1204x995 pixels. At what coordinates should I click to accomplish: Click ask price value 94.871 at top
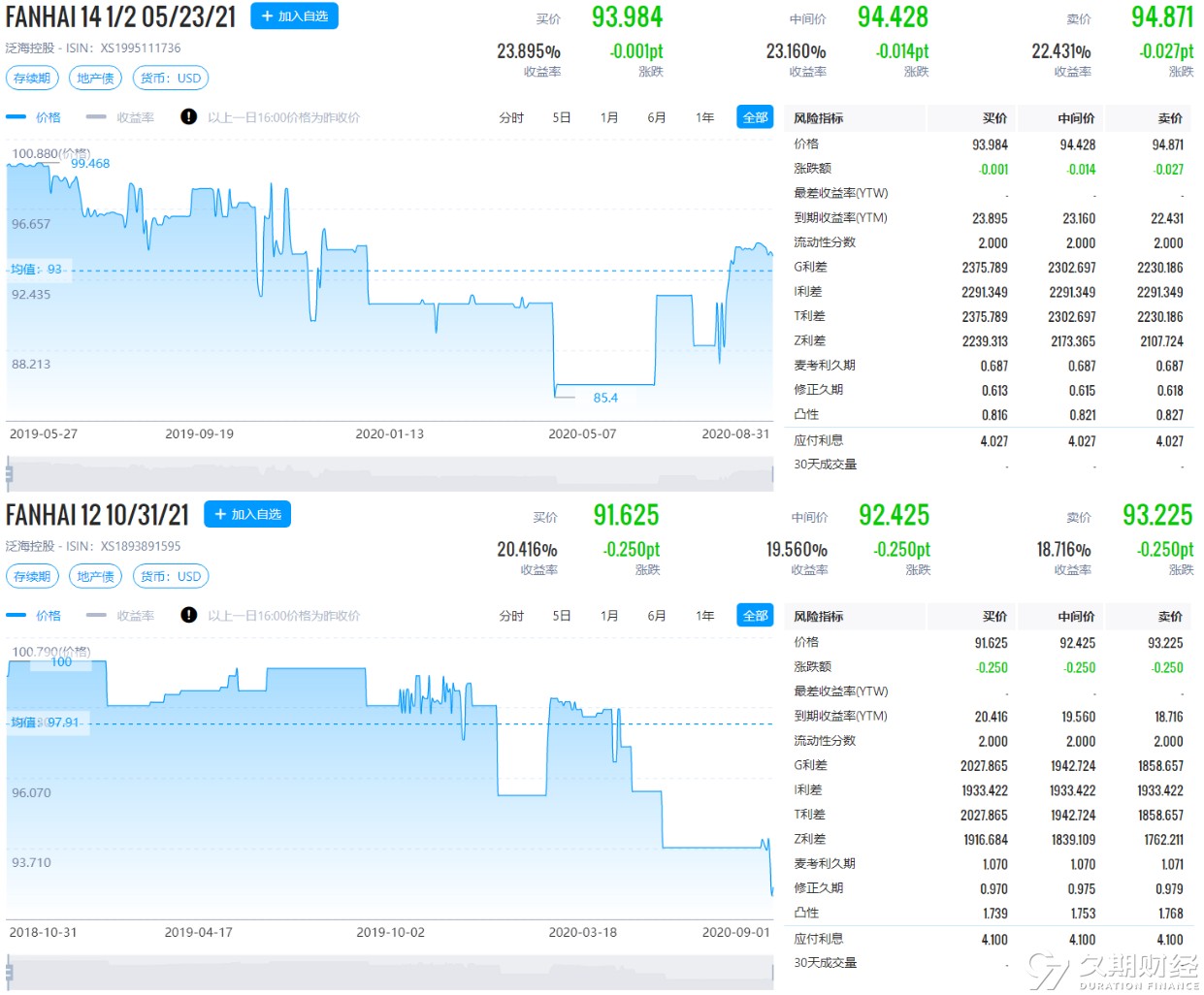click(1162, 17)
